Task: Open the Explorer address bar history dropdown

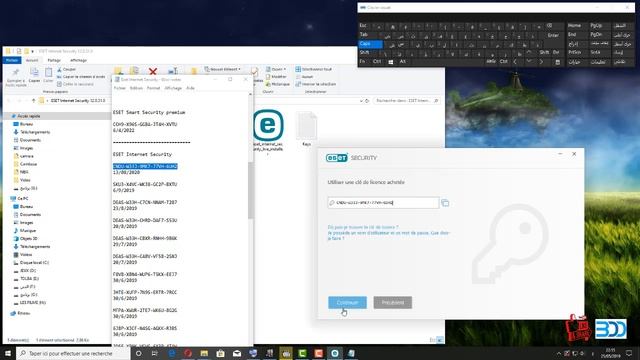Action: (361, 100)
